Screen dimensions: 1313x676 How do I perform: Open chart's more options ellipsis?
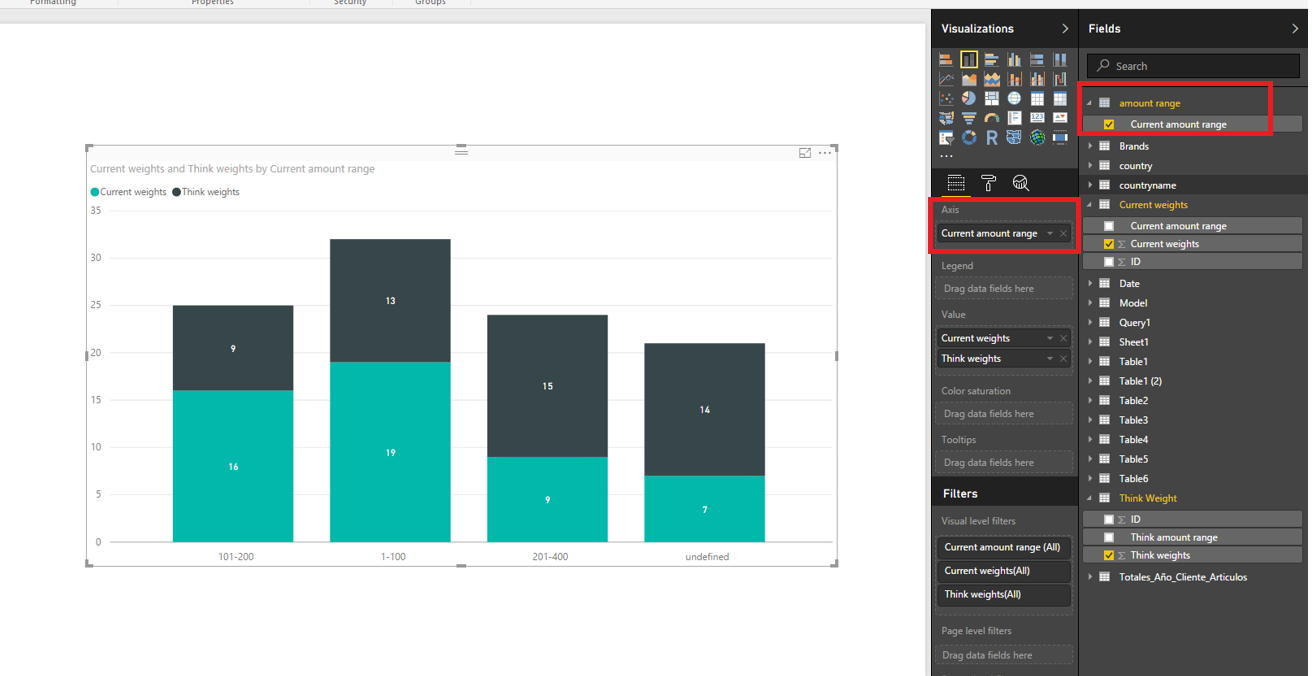[825, 153]
